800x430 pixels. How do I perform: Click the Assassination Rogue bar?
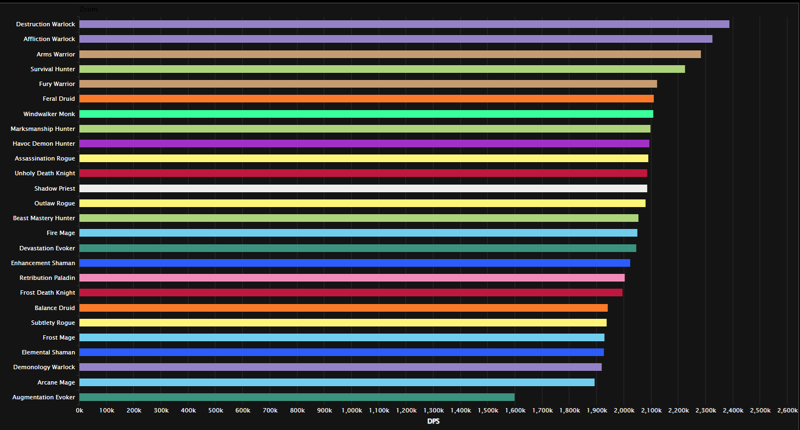[x=364, y=158]
